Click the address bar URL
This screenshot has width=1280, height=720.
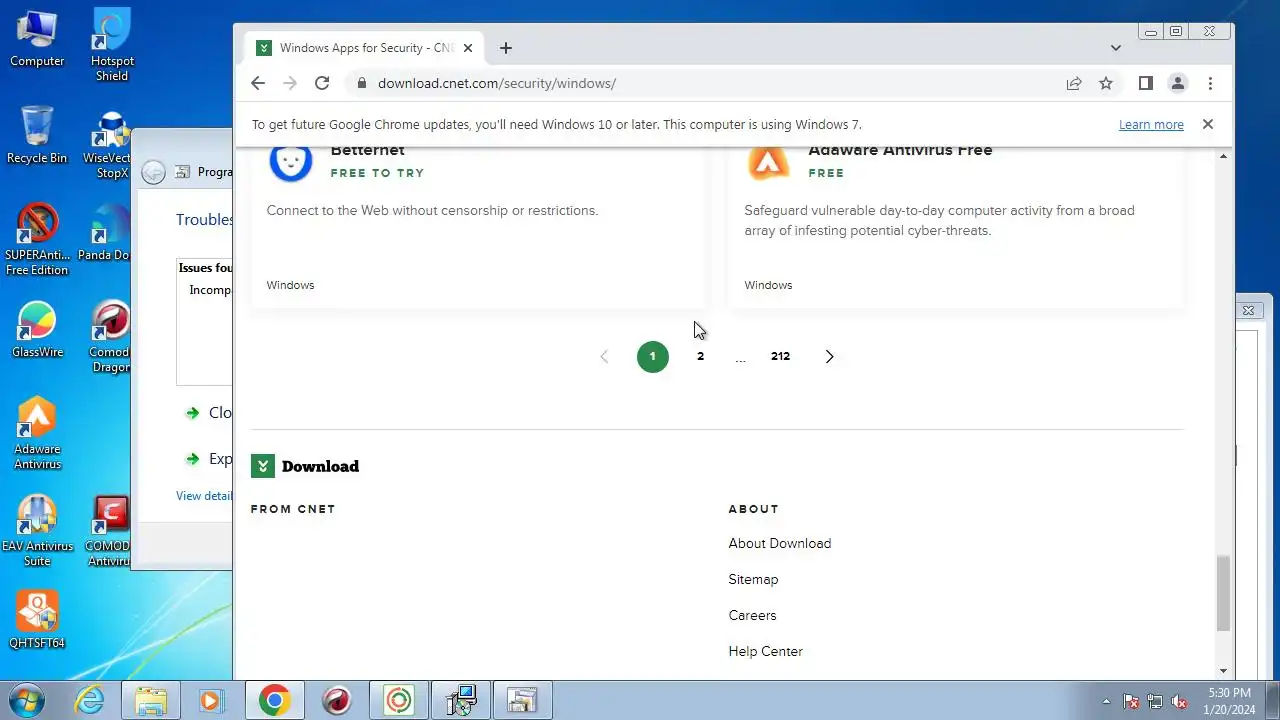496,83
